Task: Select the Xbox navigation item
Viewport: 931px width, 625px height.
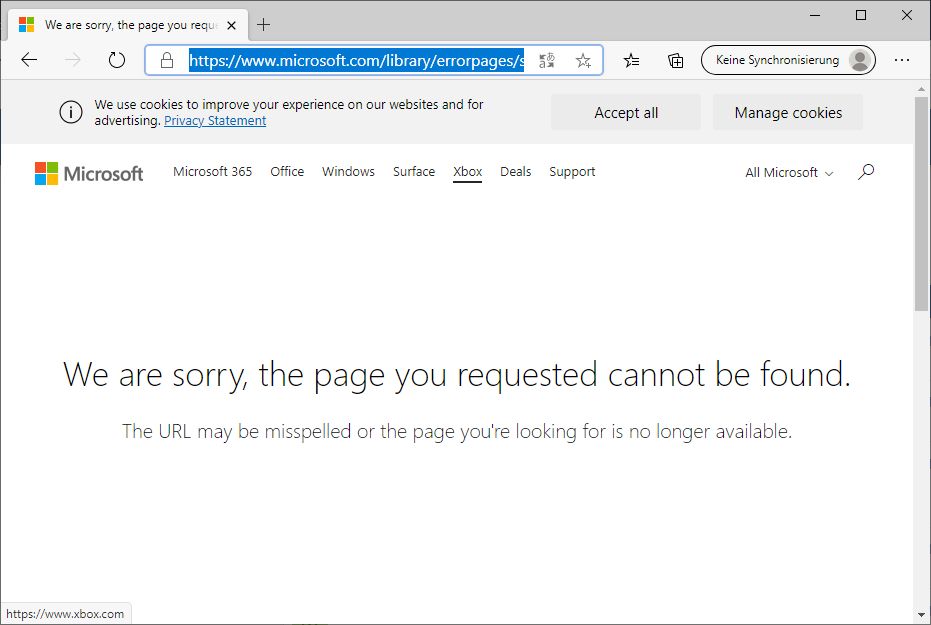Action: pos(467,171)
